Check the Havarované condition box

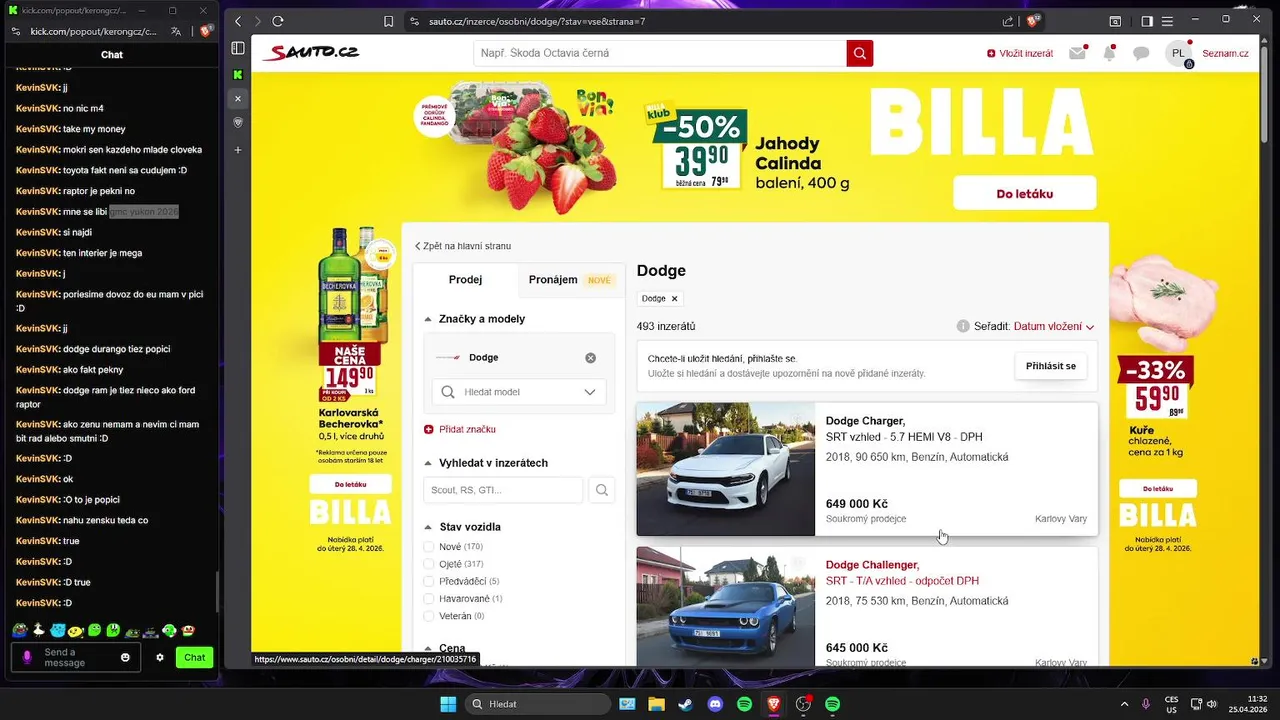point(429,598)
